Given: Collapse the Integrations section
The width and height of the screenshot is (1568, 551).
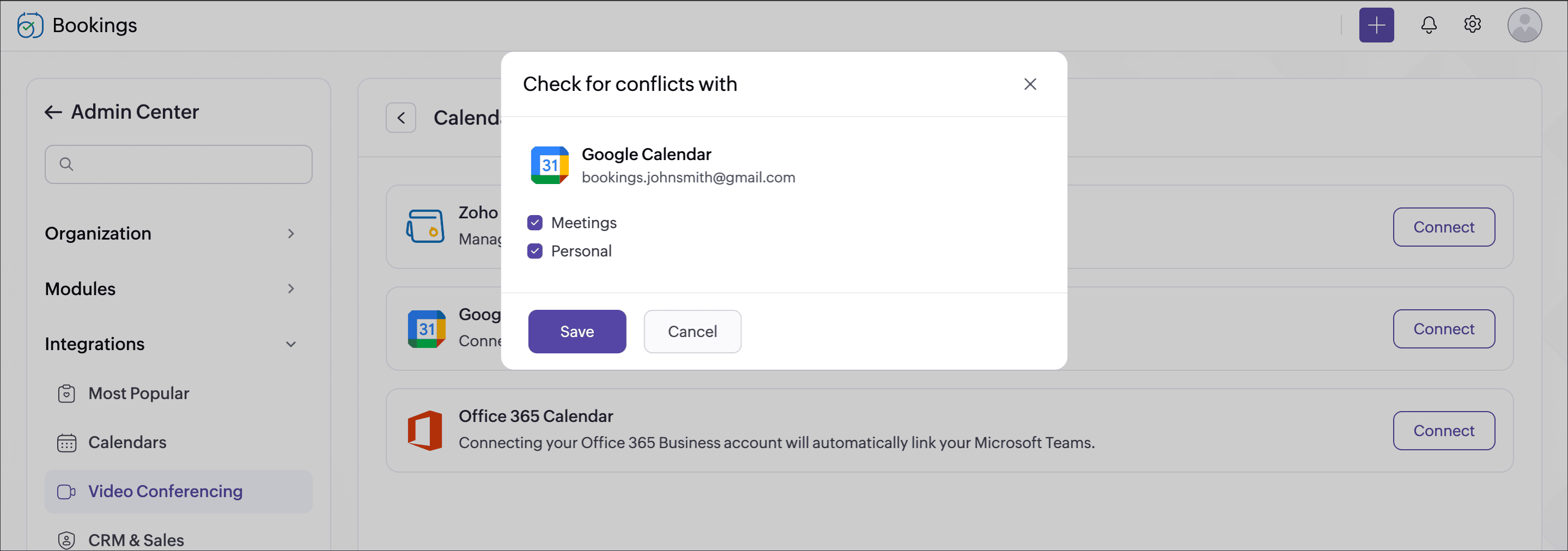Looking at the screenshot, I should 171,344.
